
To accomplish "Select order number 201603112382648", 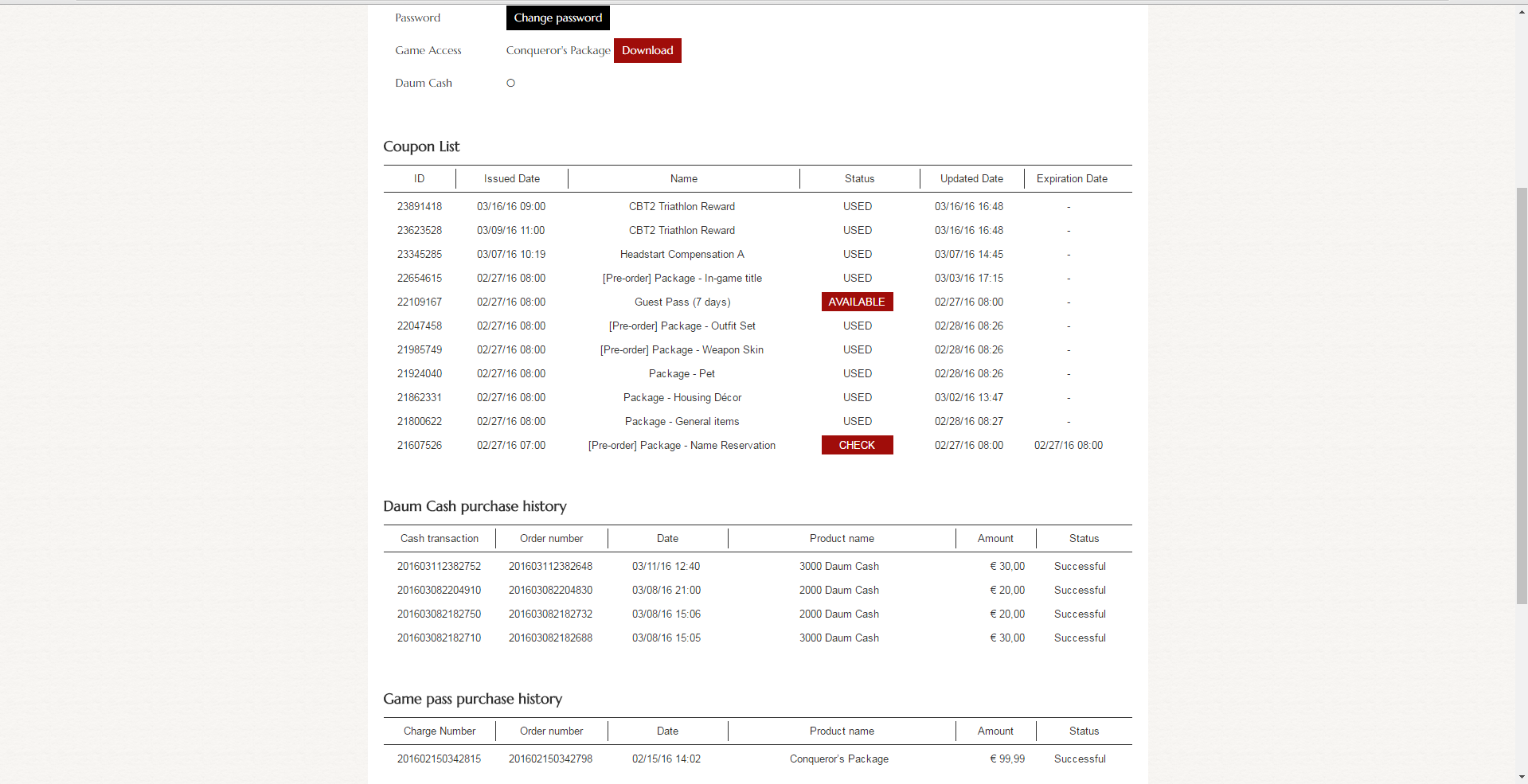I will [550, 566].
